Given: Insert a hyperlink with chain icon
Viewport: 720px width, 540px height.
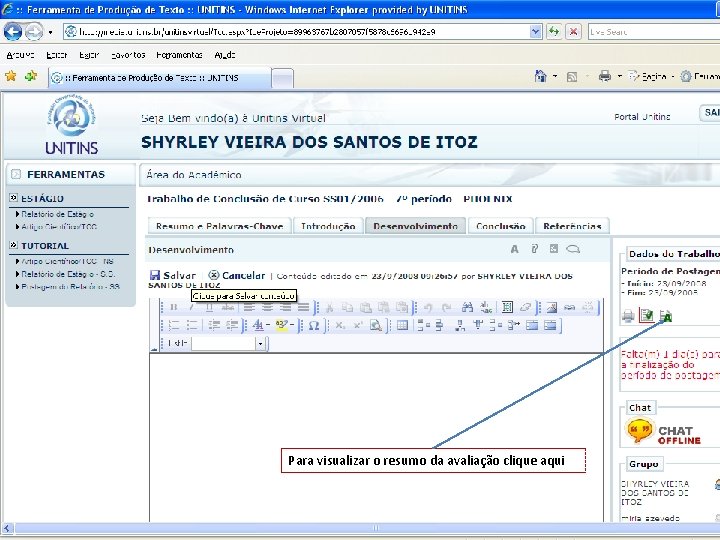Looking at the screenshot, I should (x=569, y=307).
